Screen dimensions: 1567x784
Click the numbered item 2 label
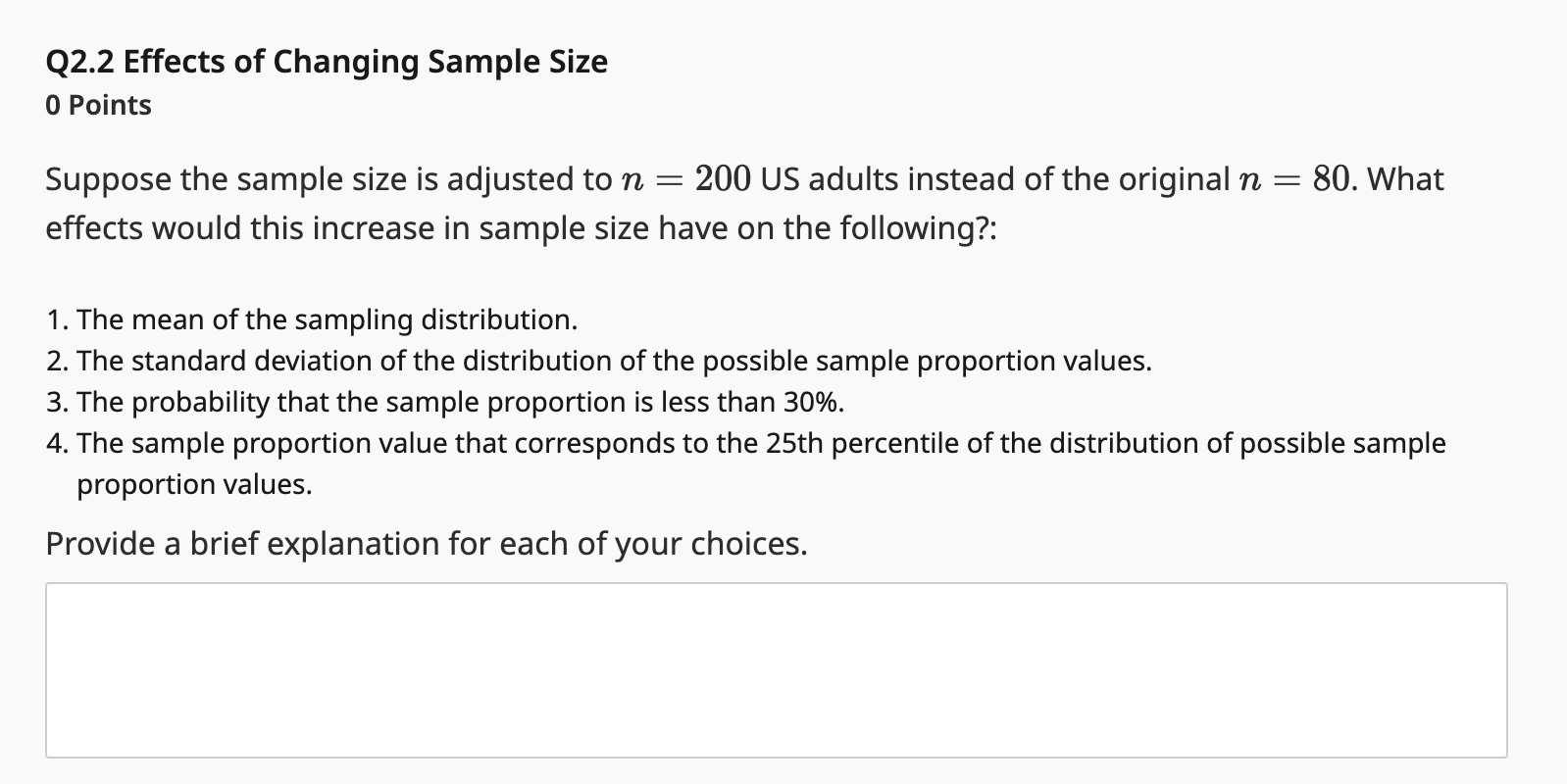click(x=56, y=361)
